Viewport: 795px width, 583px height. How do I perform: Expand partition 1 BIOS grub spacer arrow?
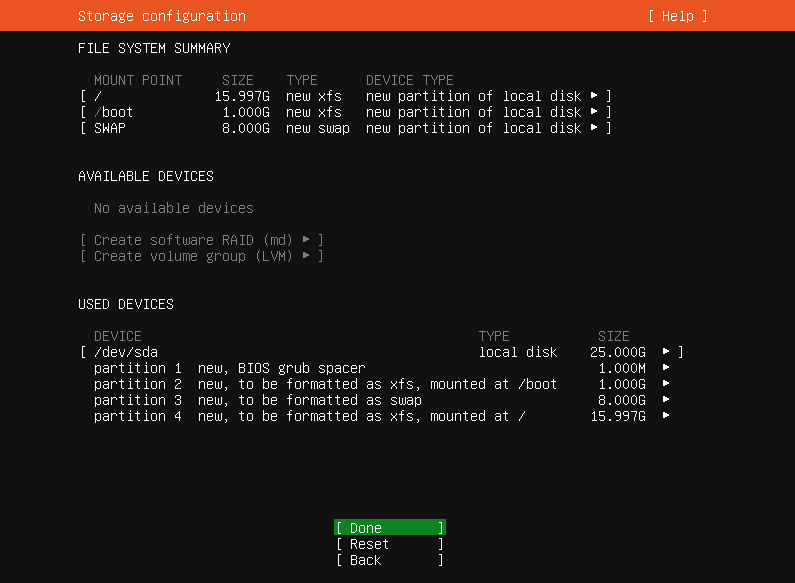pyautogui.click(x=666, y=368)
